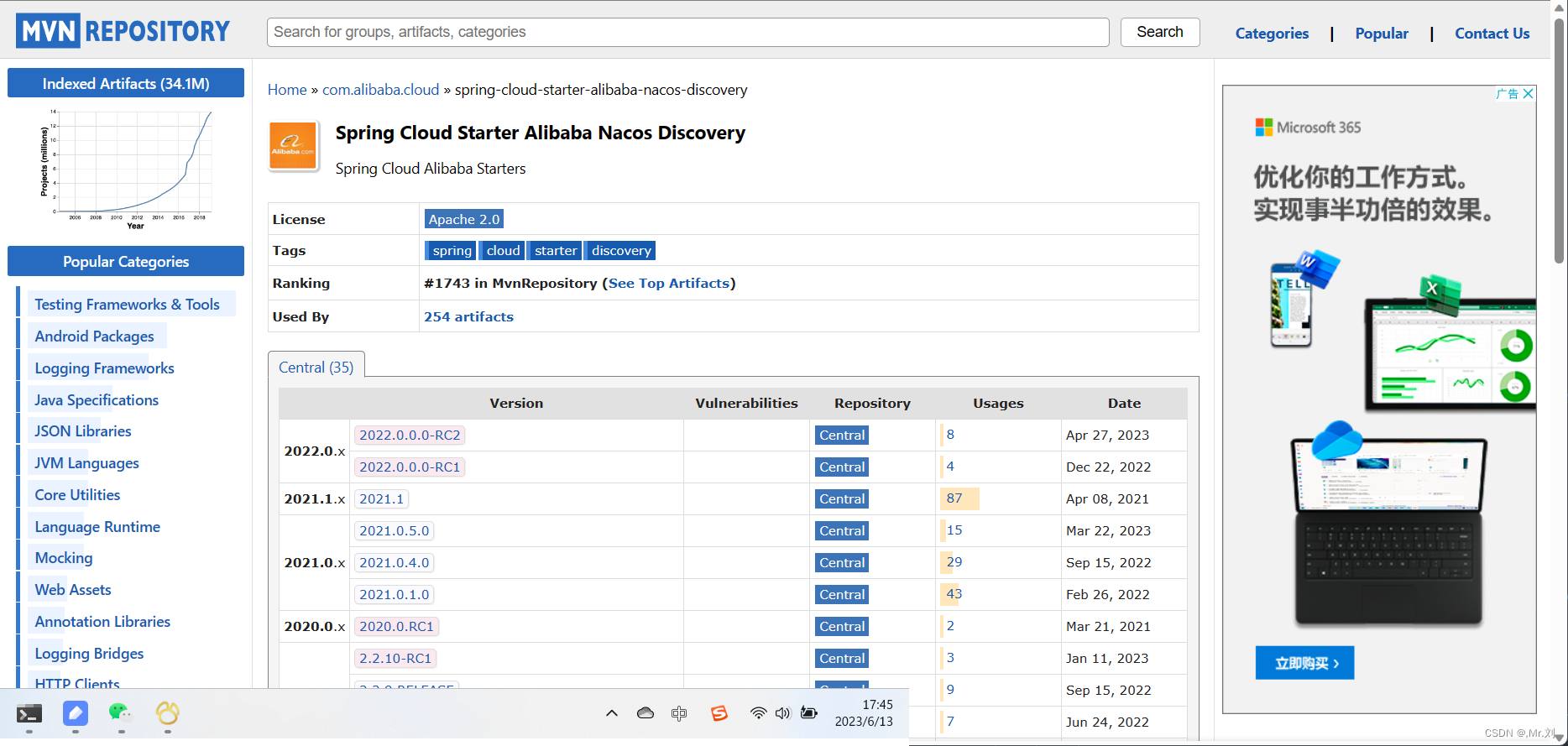Screen dimensions: 1568x746
Task: Click the 立即购买 buy now button
Action: [1304, 663]
